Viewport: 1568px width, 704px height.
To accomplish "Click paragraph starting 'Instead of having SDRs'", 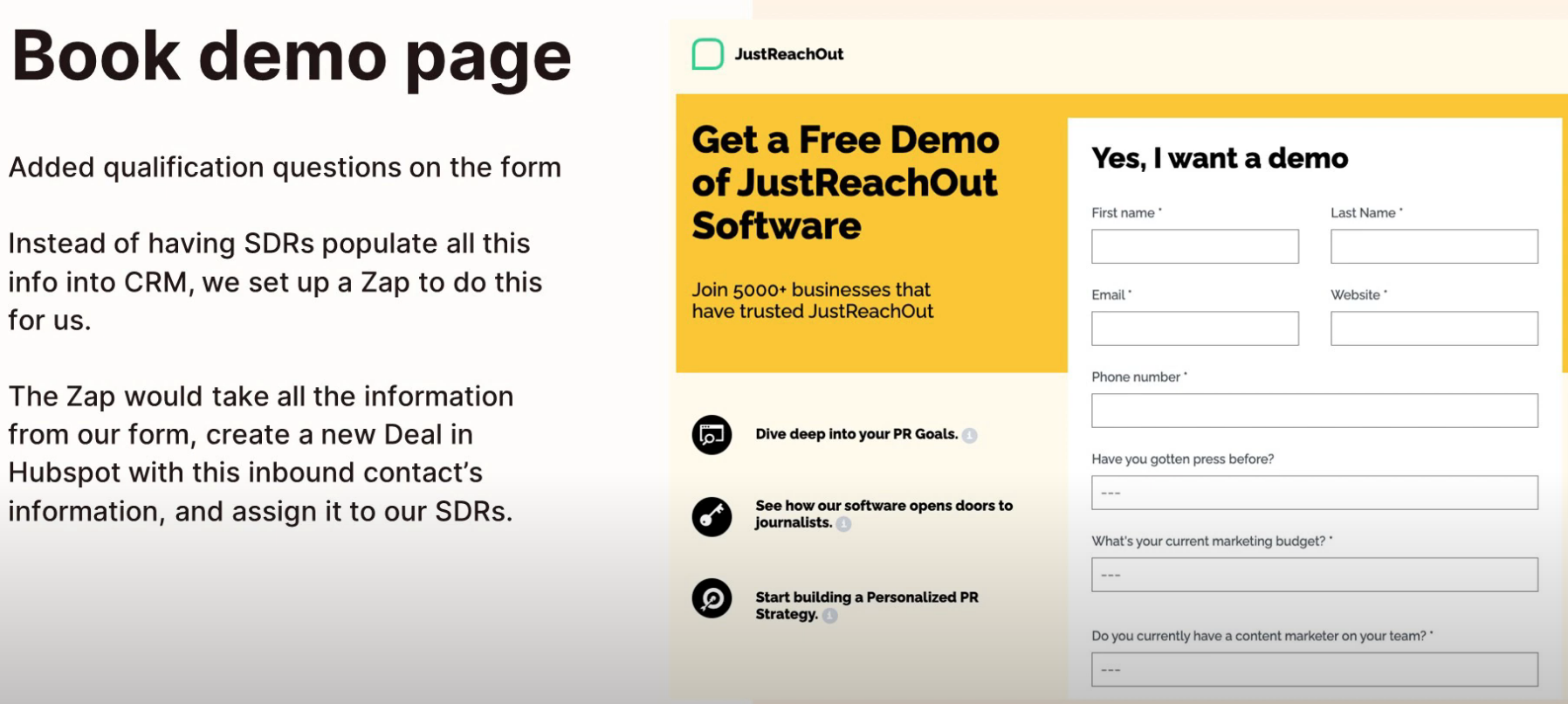I will pos(275,281).
